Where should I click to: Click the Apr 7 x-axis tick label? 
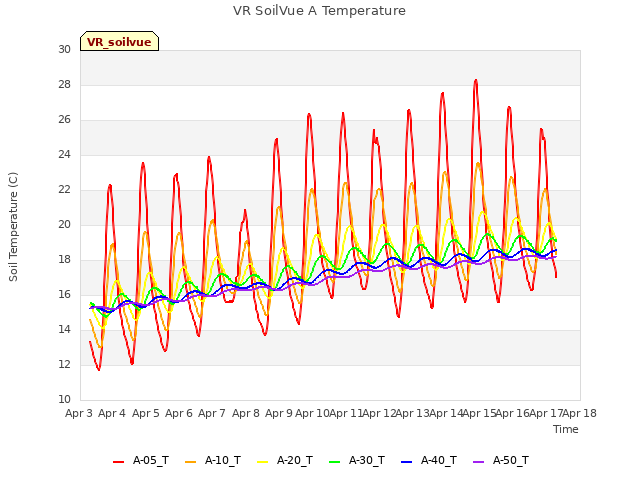pyautogui.click(x=212, y=413)
